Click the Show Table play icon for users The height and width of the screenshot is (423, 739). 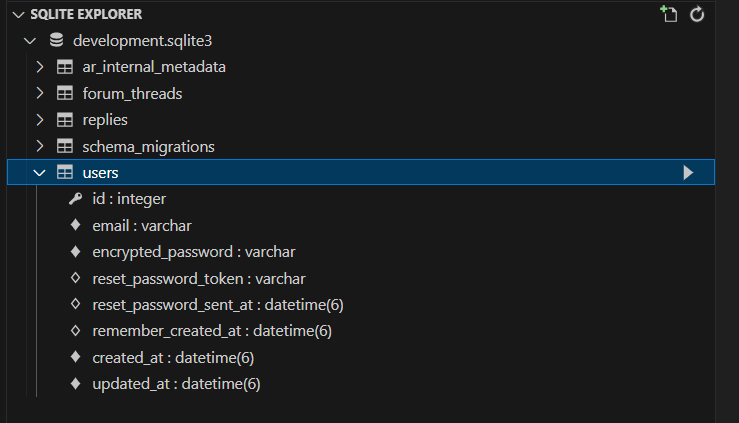click(688, 173)
